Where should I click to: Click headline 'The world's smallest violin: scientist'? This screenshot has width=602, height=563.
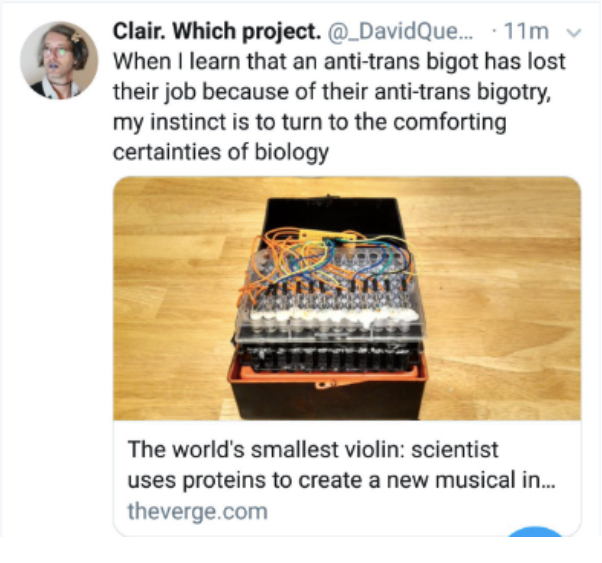313,449
